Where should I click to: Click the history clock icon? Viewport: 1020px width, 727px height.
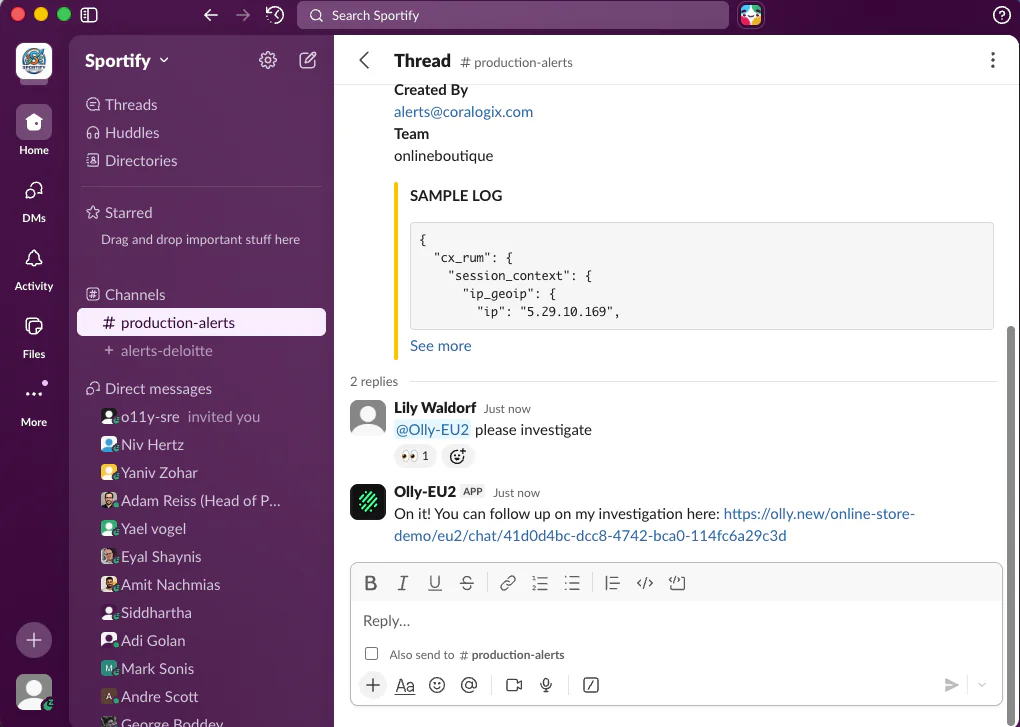coord(275,15)
